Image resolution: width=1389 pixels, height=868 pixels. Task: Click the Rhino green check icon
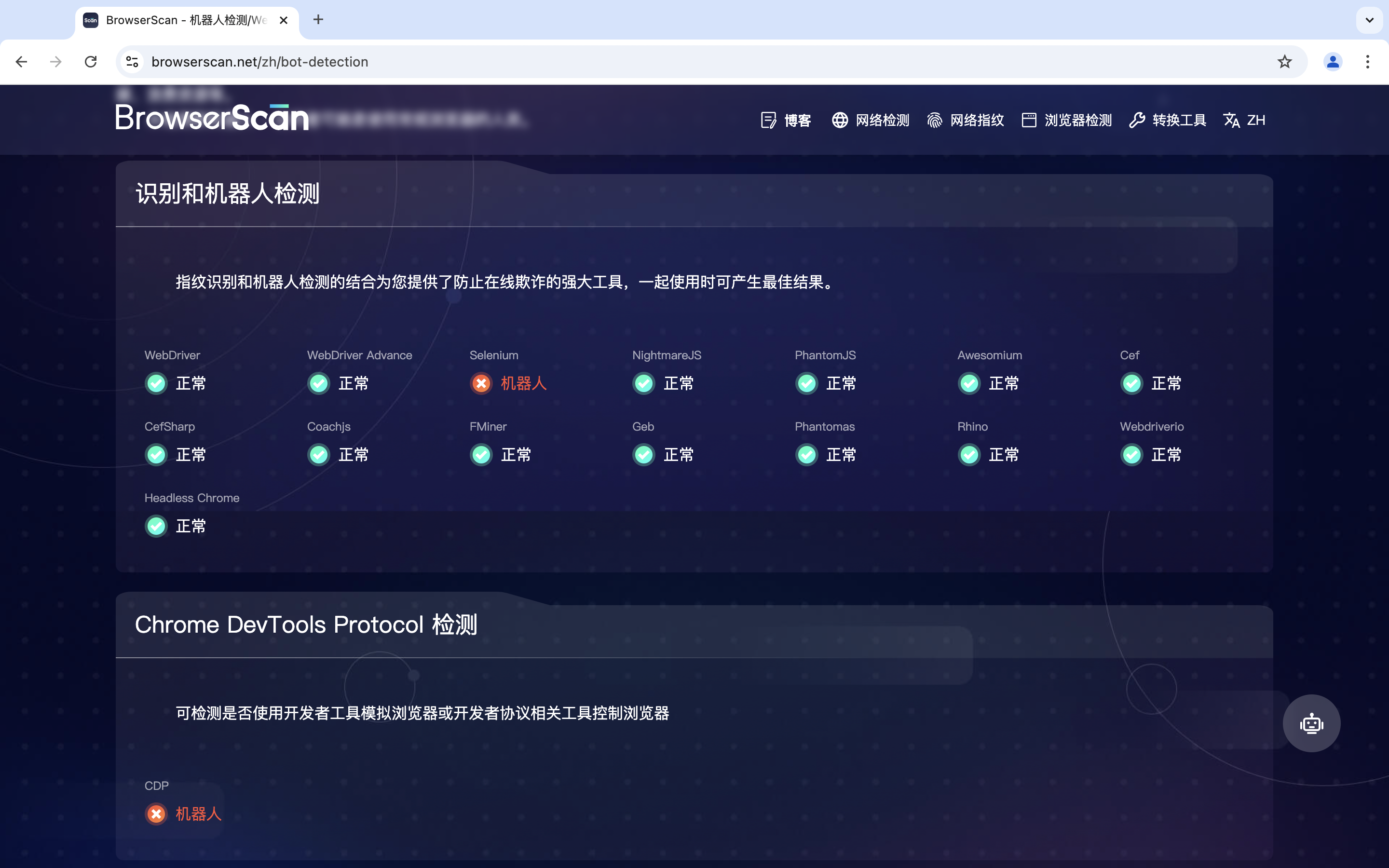click(x=969, y=455)
